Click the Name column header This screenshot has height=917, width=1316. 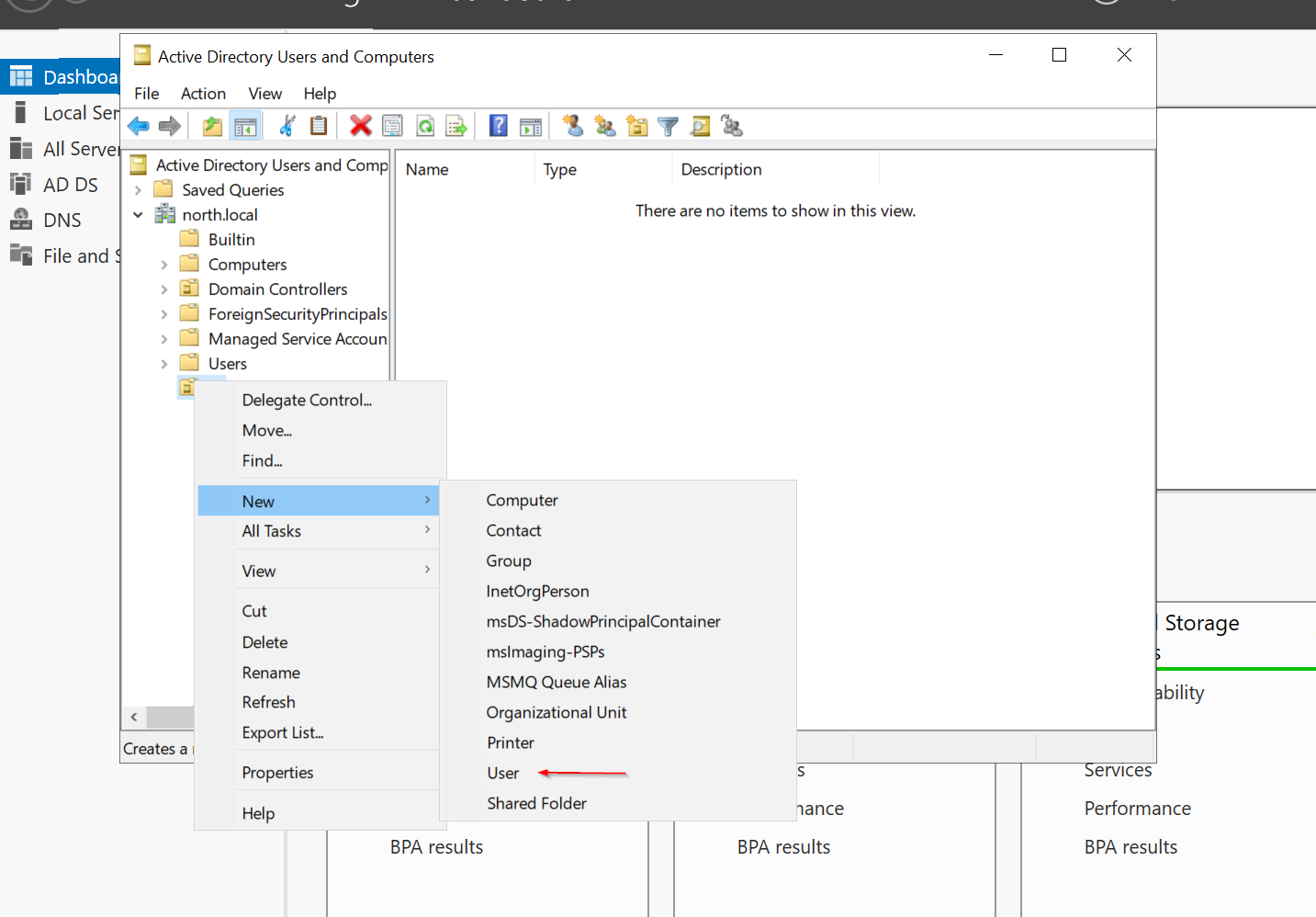pyautogui.click(x=466, y=169)
